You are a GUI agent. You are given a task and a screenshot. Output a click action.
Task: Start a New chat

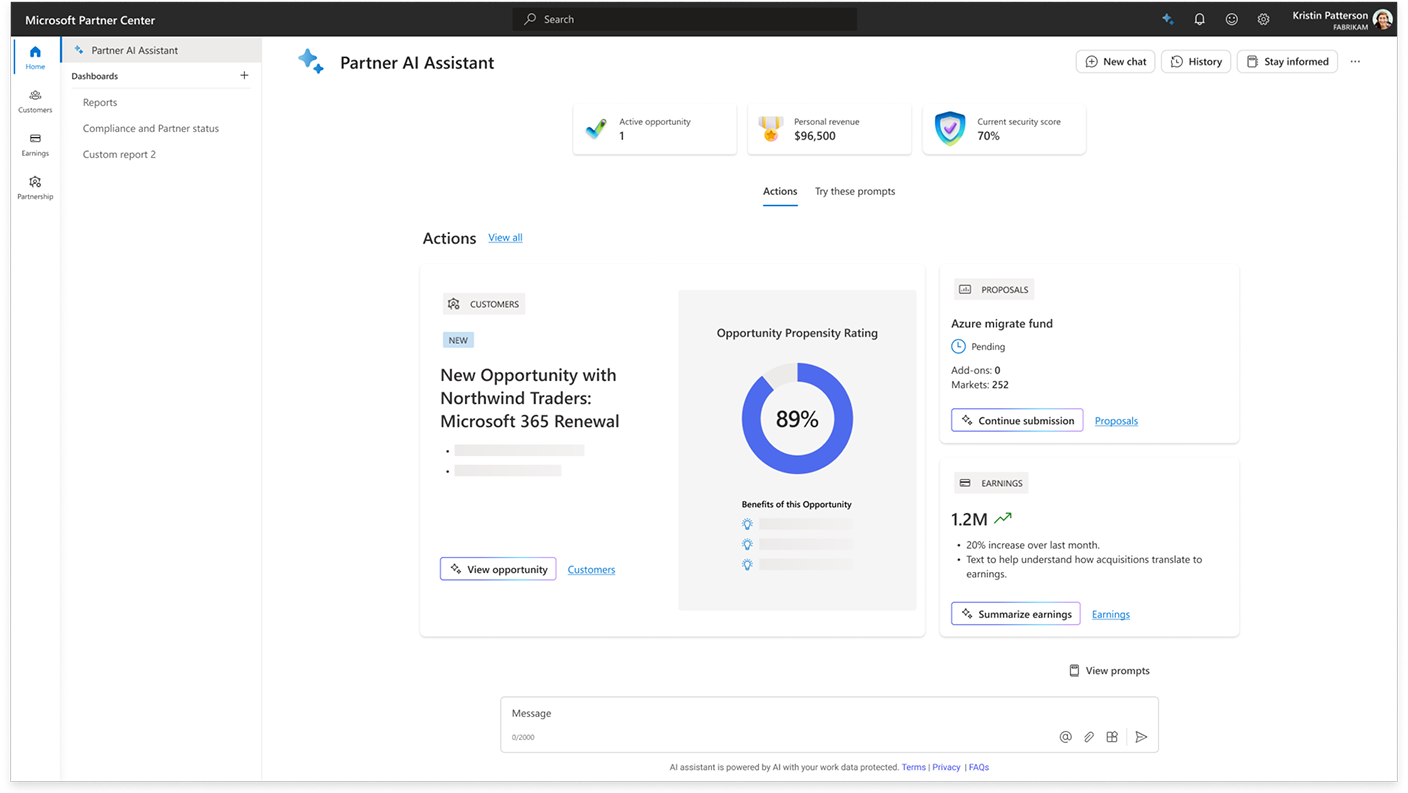[1116, 62]
